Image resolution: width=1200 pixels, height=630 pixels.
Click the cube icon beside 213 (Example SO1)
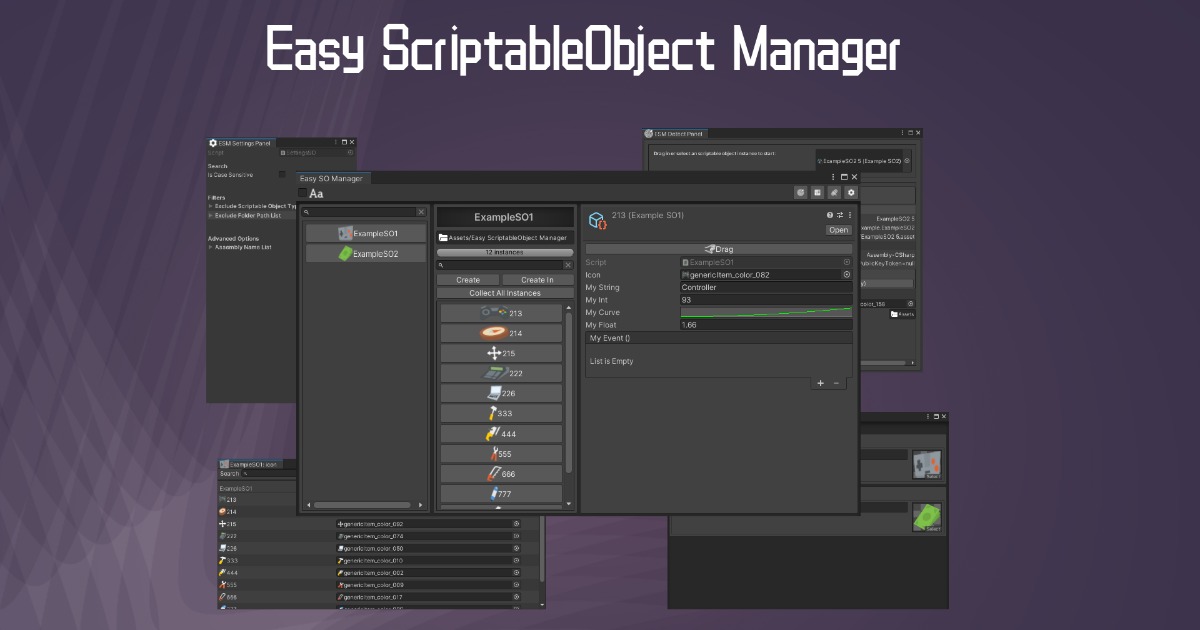click(x=596, y=218)
